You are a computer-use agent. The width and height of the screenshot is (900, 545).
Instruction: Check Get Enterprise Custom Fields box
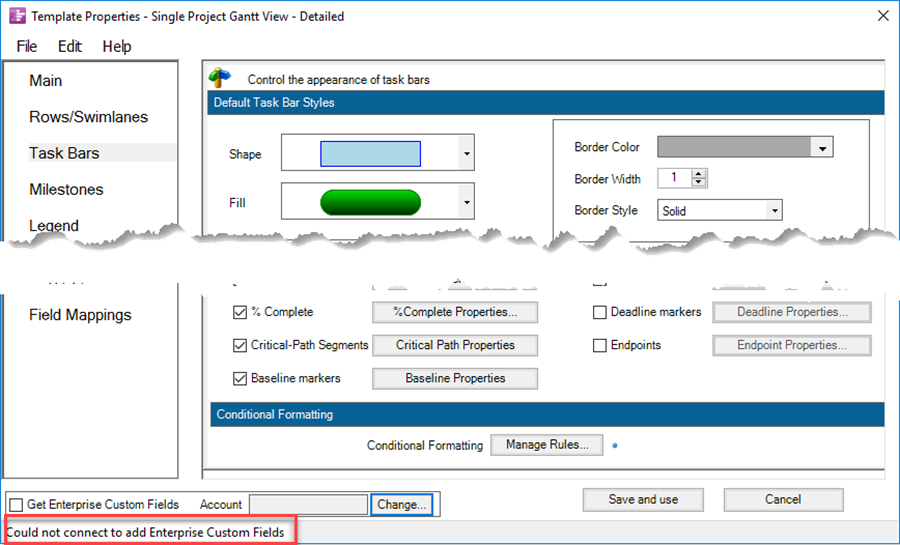(x=16, y=505)
